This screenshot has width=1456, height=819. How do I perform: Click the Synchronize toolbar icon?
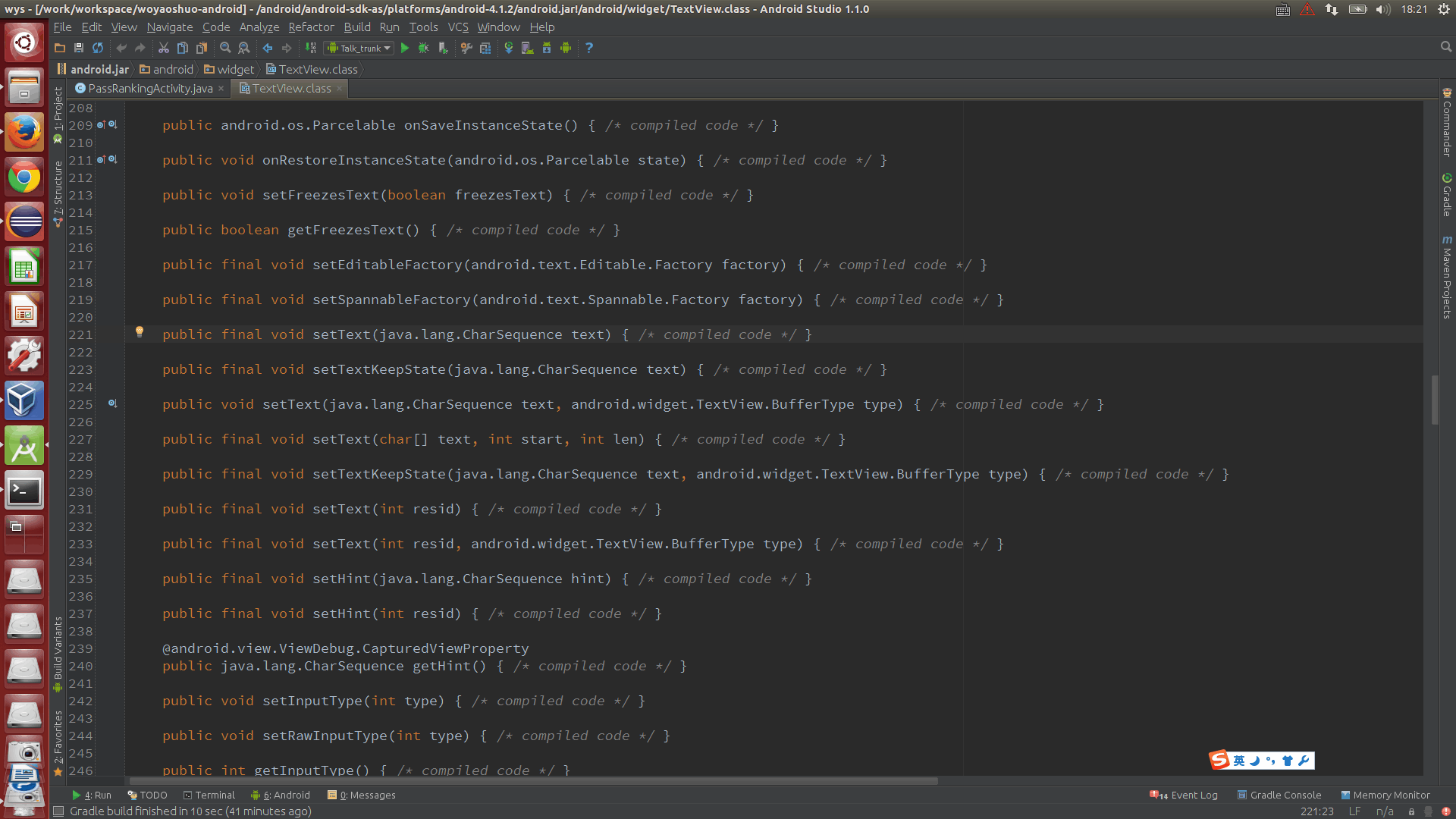coord(98,48)
